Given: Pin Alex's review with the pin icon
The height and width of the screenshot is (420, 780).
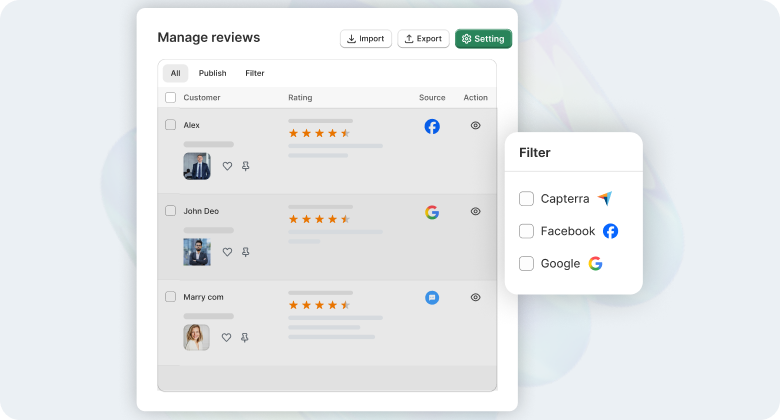Looking at the screenshot, I should tap(246, 166).
